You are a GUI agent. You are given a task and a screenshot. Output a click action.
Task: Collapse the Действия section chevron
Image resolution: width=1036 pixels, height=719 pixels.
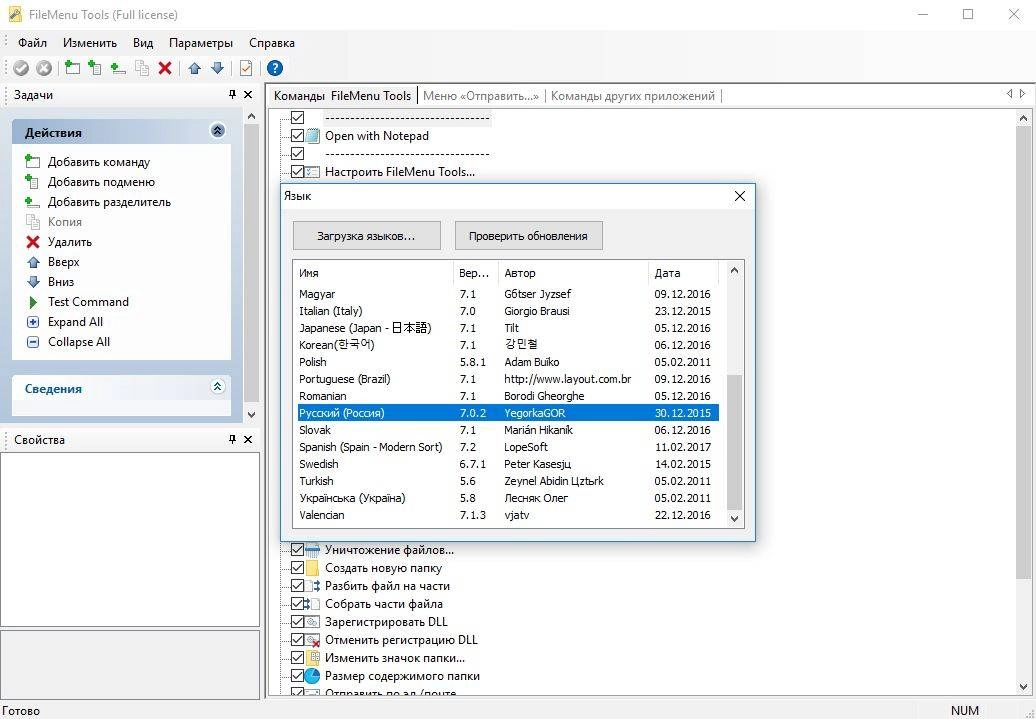click(x=217, y=131)
